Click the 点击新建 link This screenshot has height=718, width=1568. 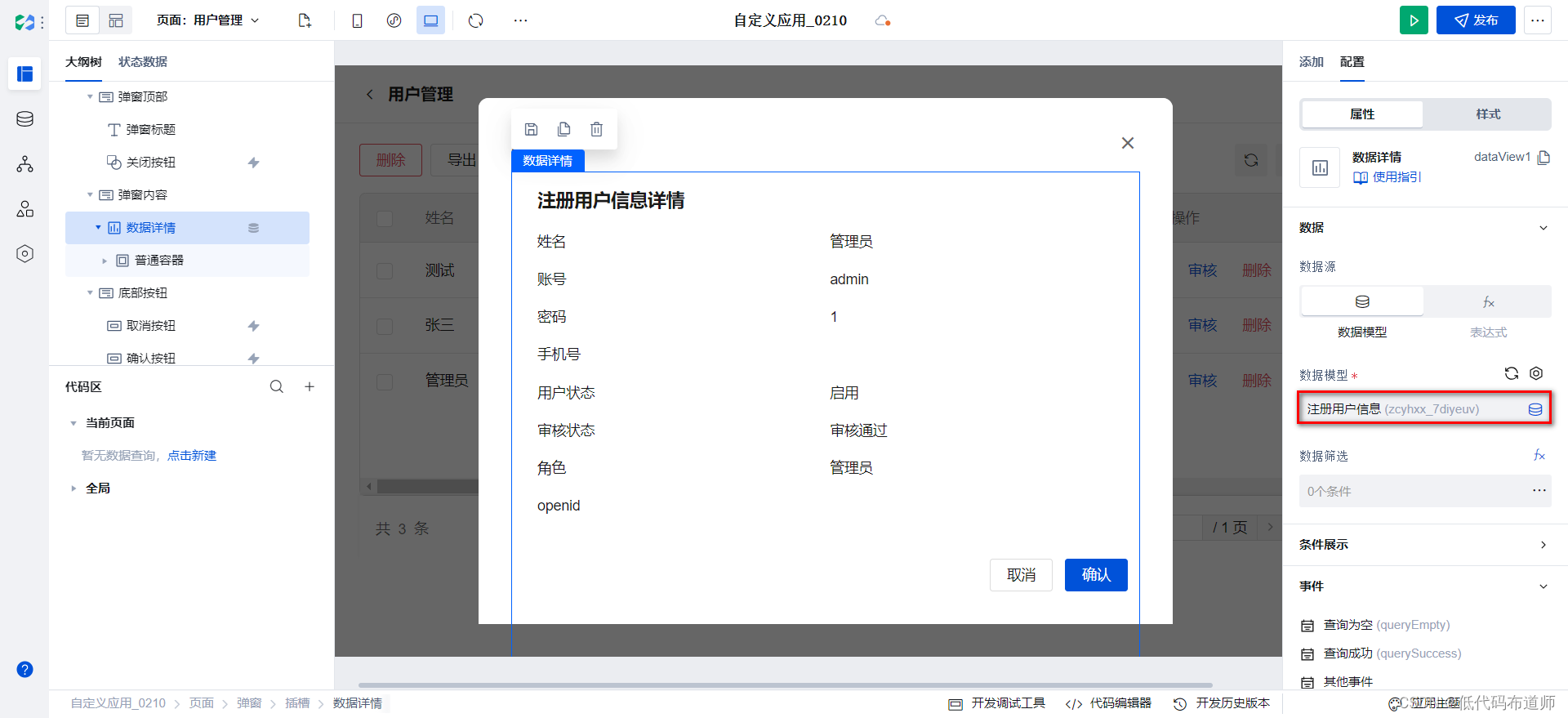pos(192,456)
